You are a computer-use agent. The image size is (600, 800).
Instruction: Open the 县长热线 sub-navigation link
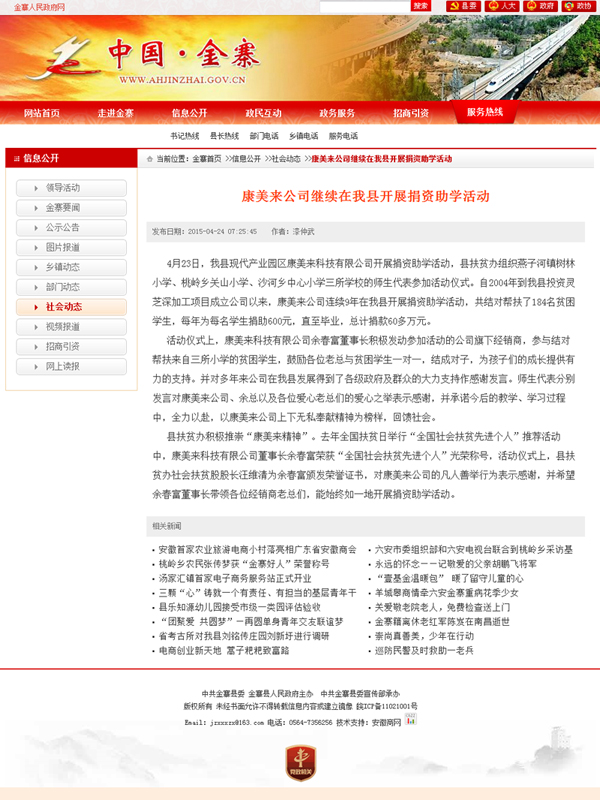224,136
